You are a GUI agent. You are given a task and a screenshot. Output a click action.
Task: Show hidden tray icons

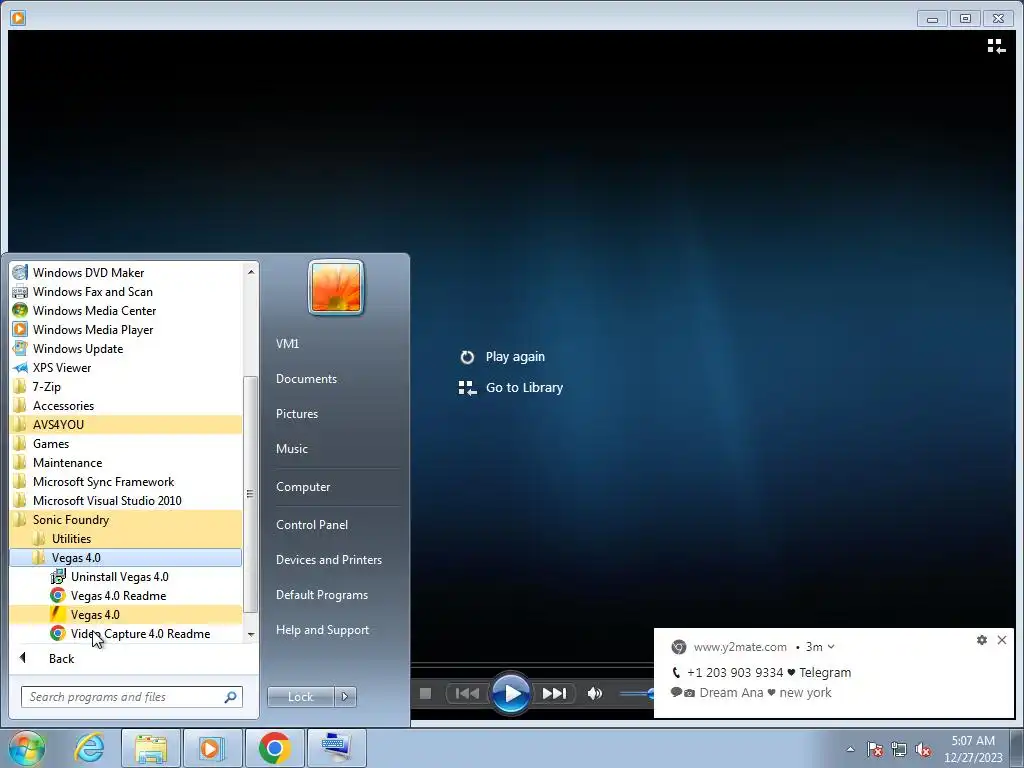point(850,749)
